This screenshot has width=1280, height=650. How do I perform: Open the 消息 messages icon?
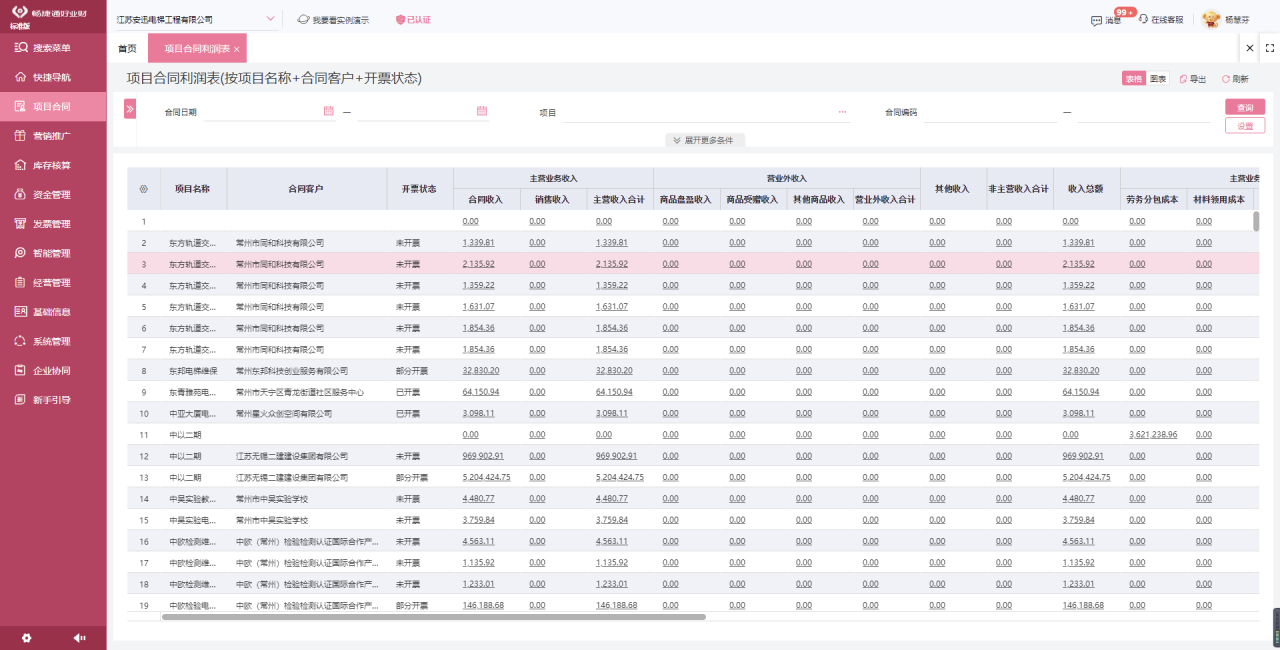pos(1106,20)
